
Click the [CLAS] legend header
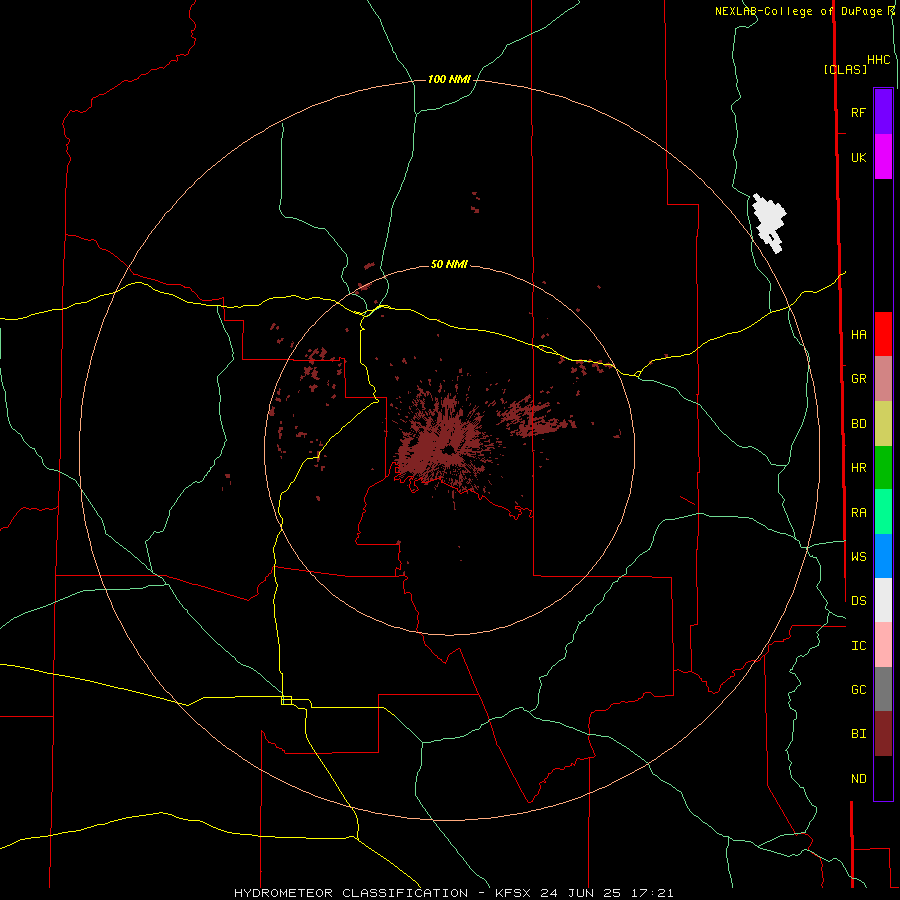[845, 69]
